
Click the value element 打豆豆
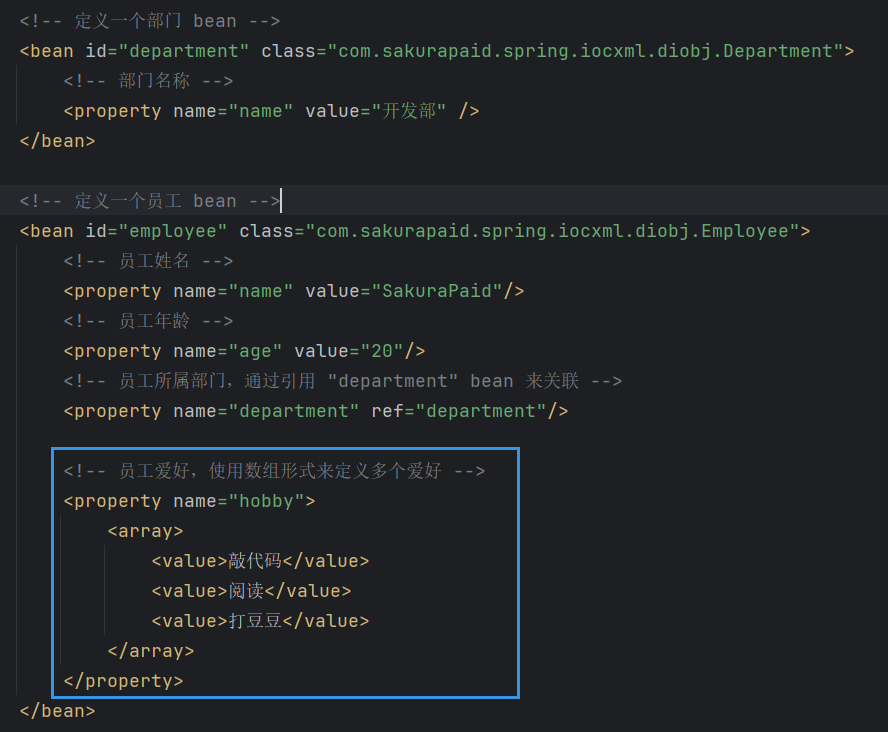click(261, 621)
